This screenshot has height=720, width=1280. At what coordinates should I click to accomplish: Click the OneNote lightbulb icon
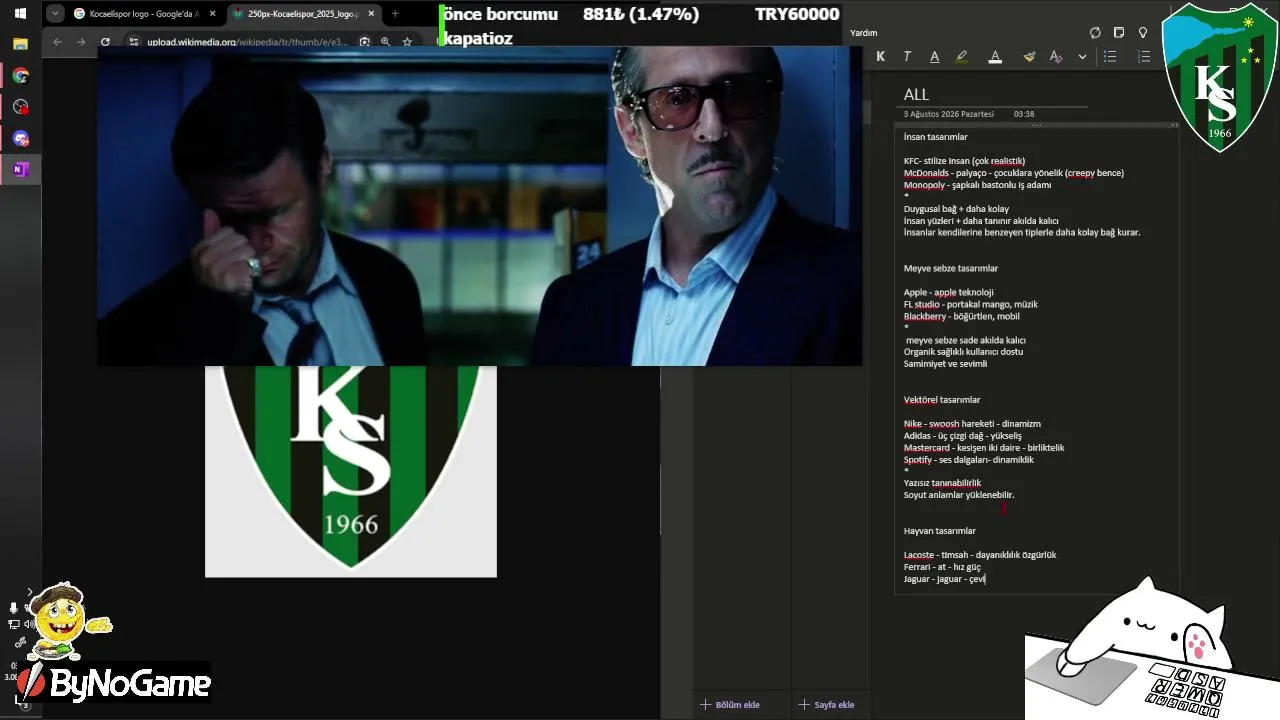click(x=1143, y=33)
